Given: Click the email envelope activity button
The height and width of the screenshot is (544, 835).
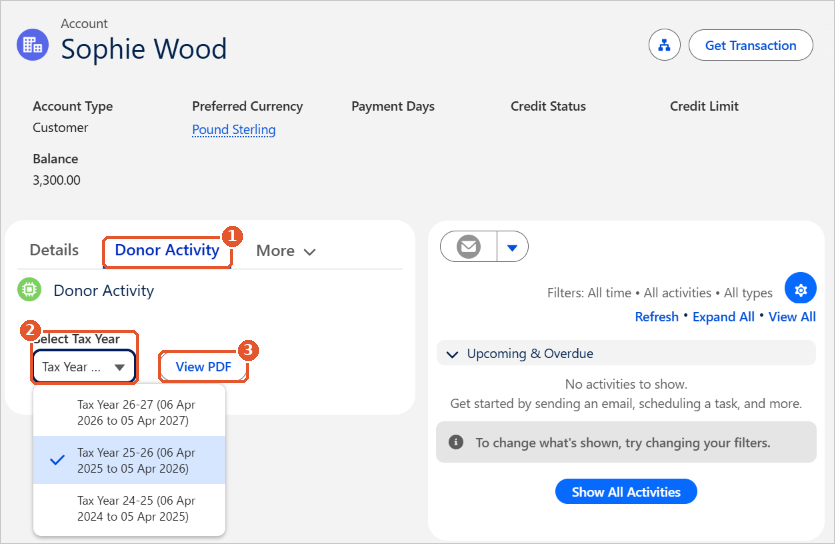Looking at the screenshot, I should pos(469,246).
